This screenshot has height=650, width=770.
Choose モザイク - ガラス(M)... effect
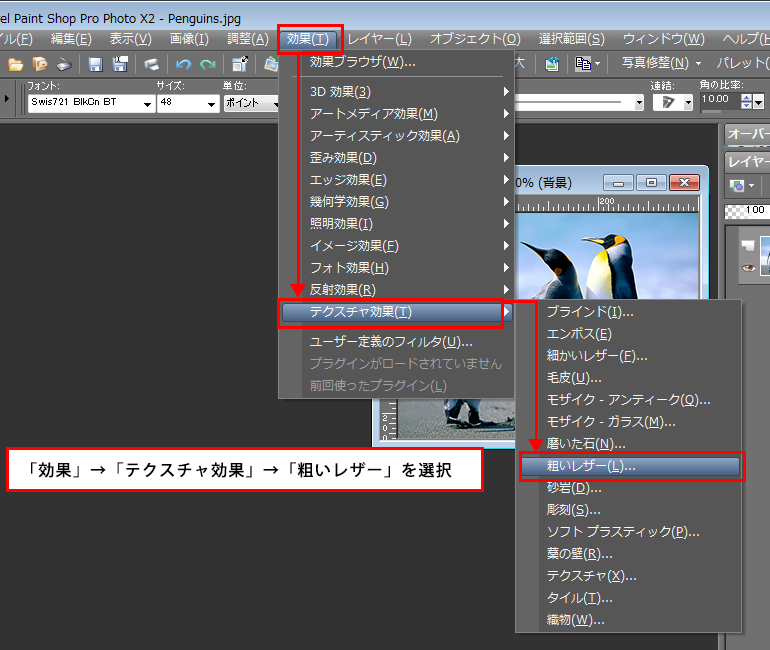coord(628,422)
